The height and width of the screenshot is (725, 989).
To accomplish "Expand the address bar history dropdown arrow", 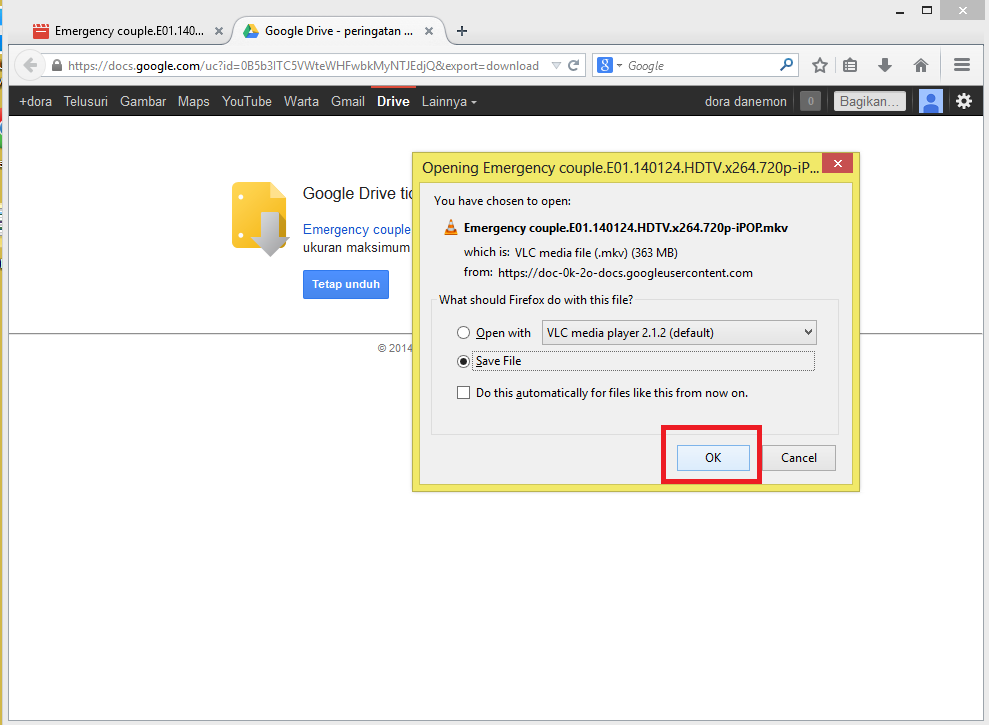I will pos(556,66).
